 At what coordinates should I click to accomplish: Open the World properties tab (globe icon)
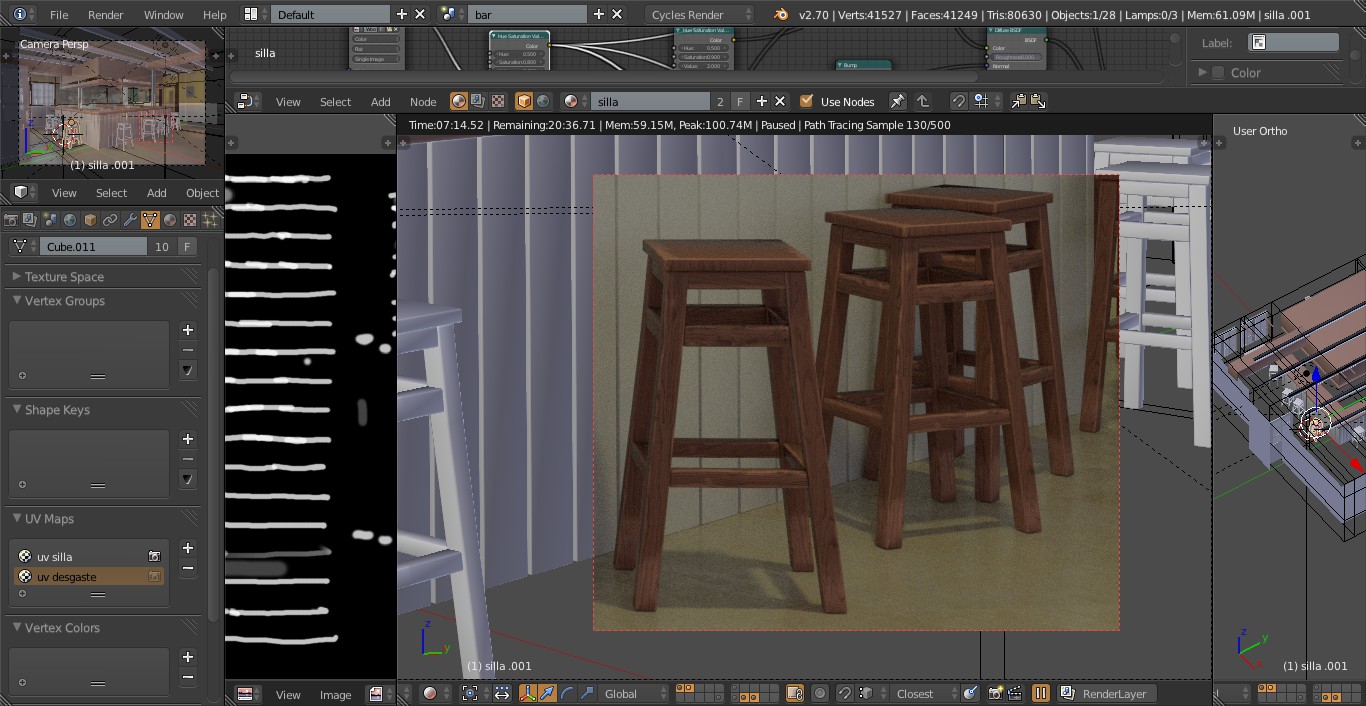[x=70, y=220]
